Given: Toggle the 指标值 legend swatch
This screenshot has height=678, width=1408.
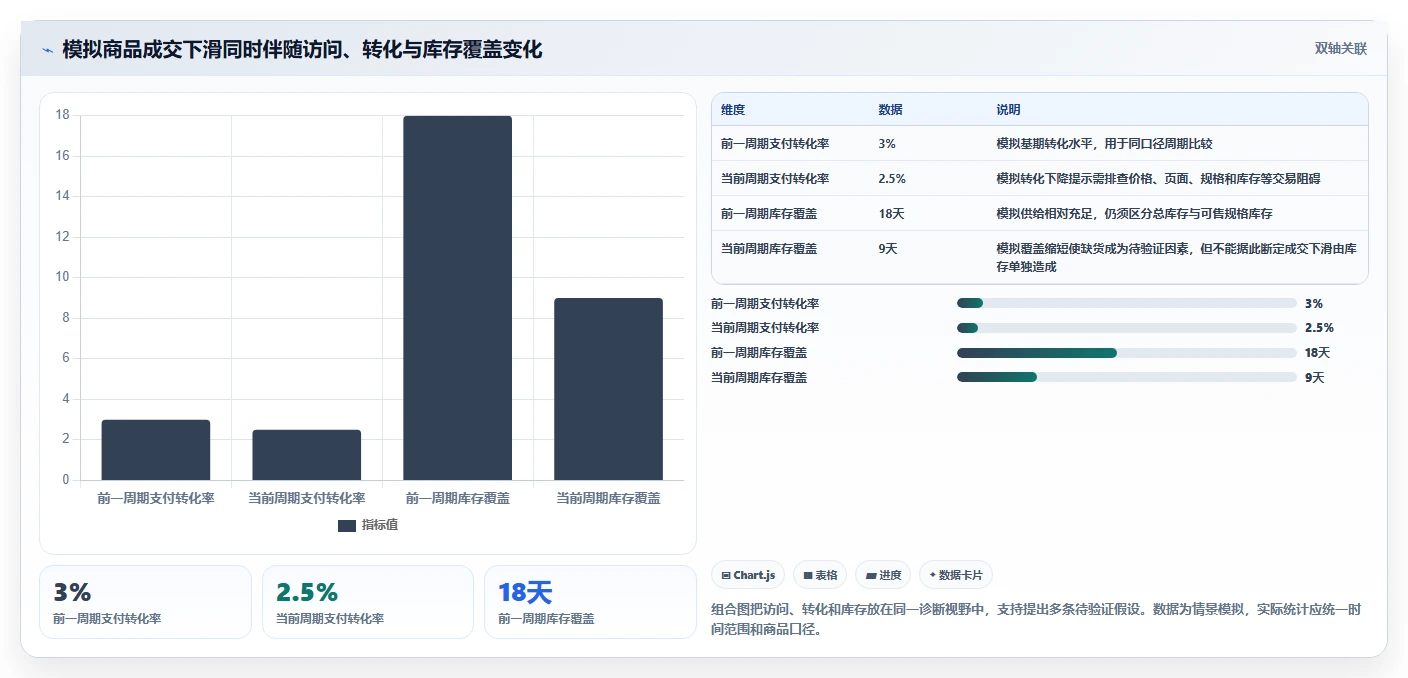Looking at the screenshot, I should (x=346, y=525).
